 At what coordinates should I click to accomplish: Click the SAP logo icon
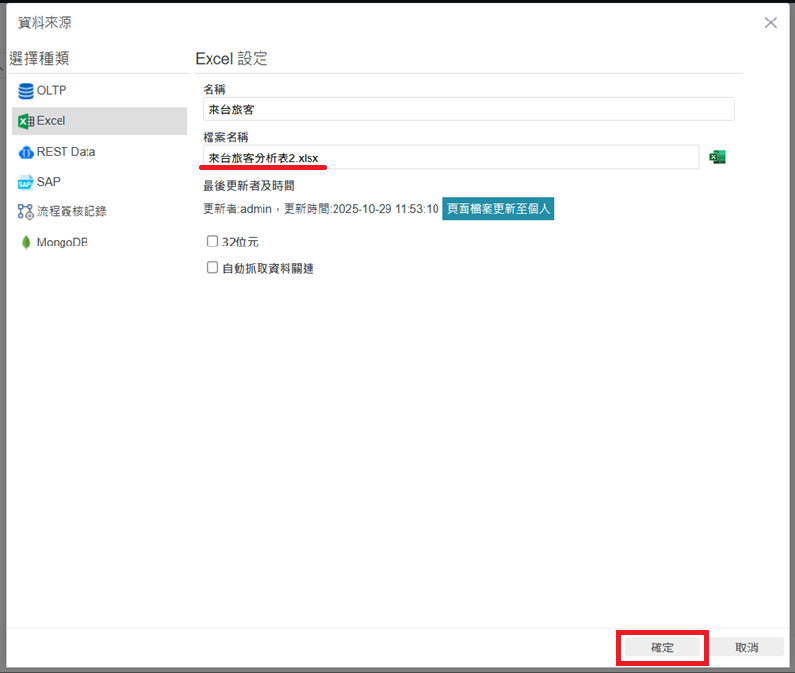point(25,182)
